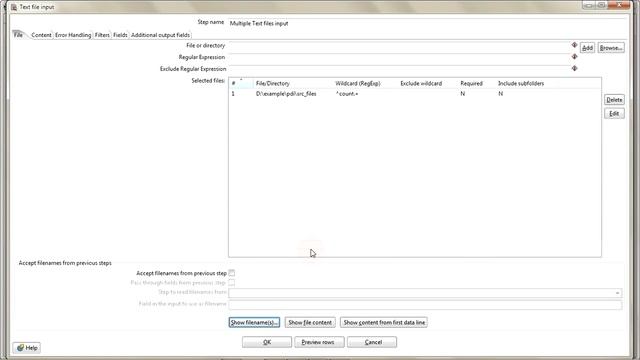Click variable icon beside Regular Expression field
This screenshot has height=360, width=640.
click(x=574, y=56)
